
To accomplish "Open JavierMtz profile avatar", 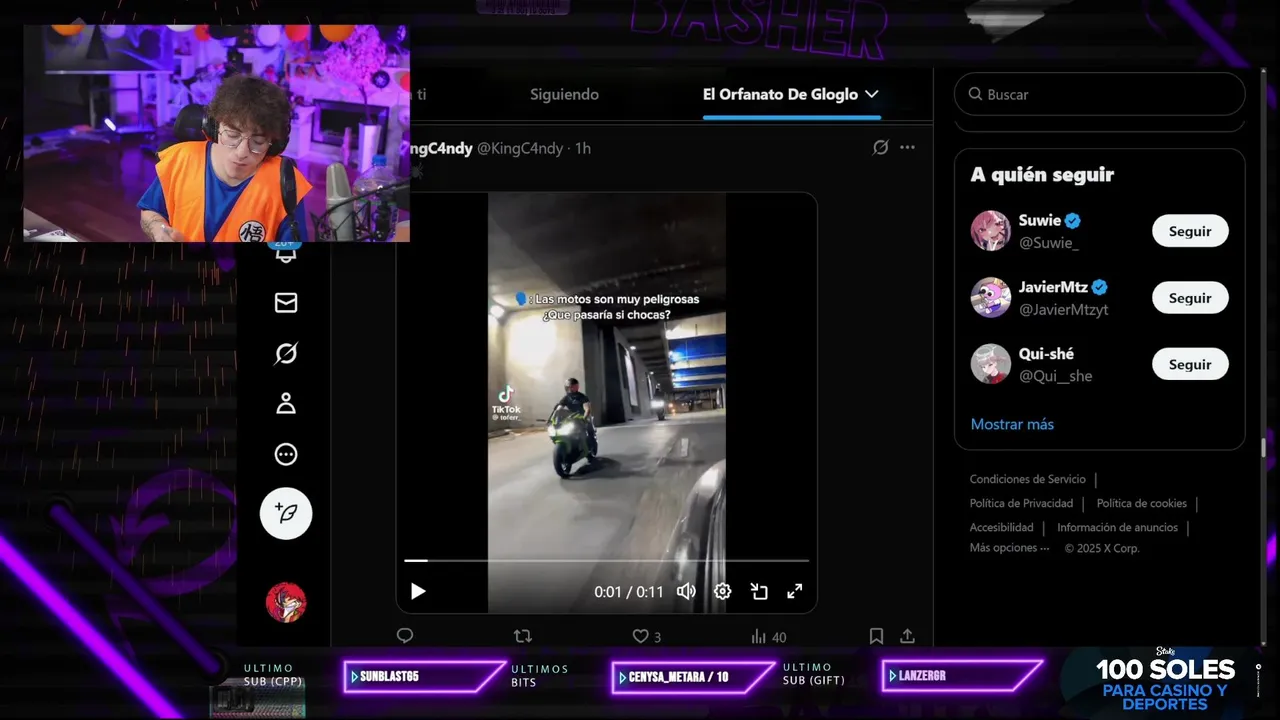I will coord(991,298).
